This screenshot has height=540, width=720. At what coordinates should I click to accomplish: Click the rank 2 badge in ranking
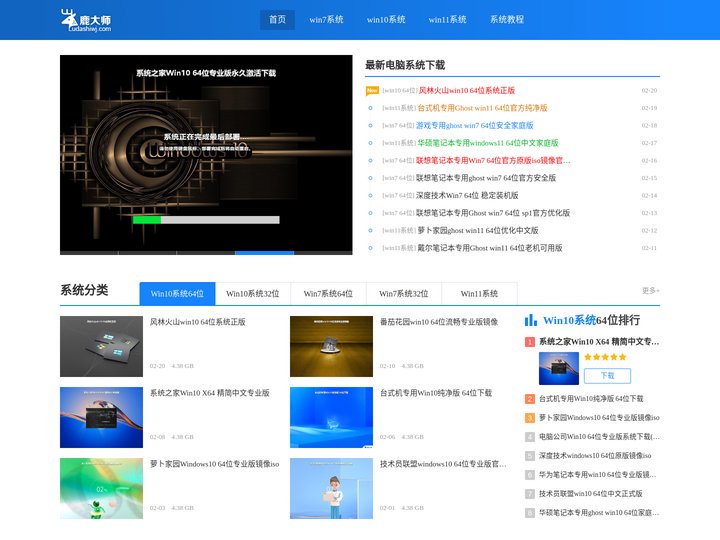pos(530,399)
